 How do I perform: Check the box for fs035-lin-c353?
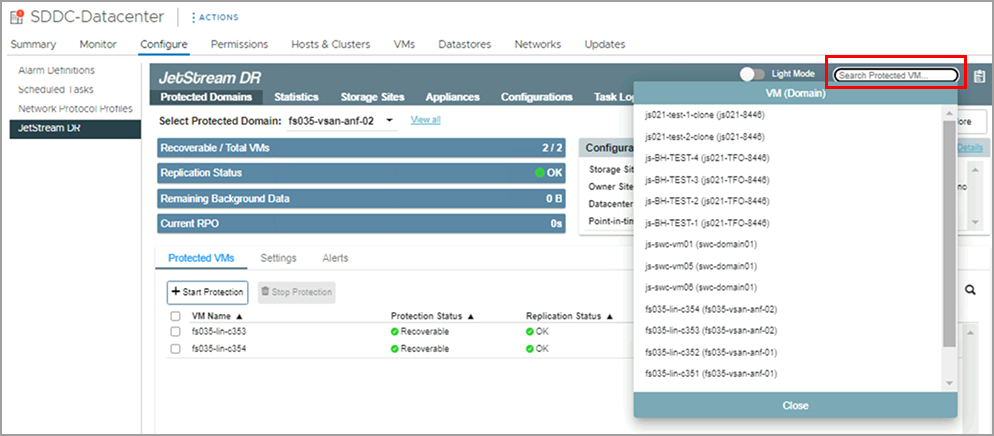click(175, 331)
